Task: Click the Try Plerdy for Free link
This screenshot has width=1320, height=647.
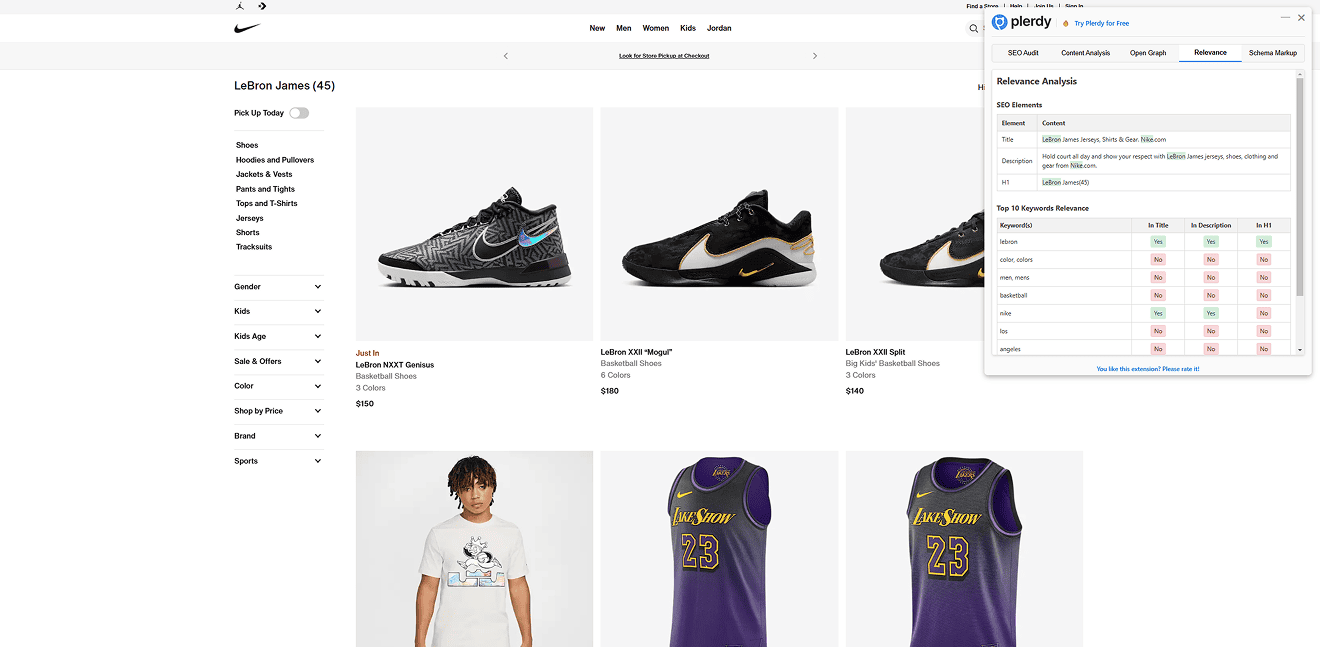Action: [x=1101, y=23]
